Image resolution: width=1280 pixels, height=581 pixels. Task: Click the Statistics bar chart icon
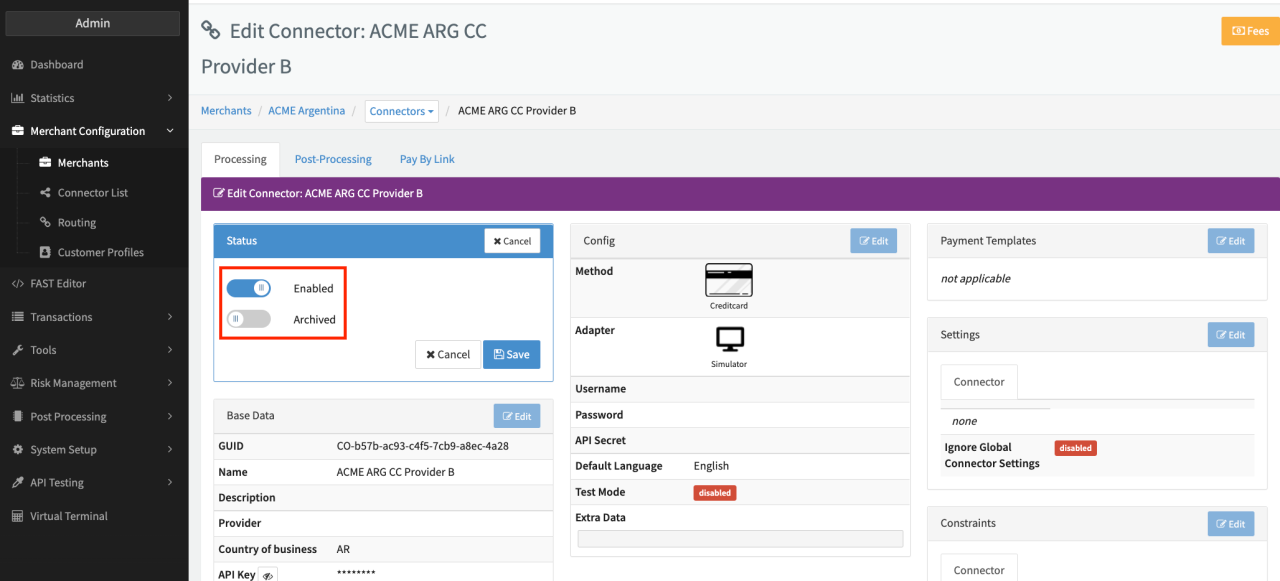click(17, 98)
